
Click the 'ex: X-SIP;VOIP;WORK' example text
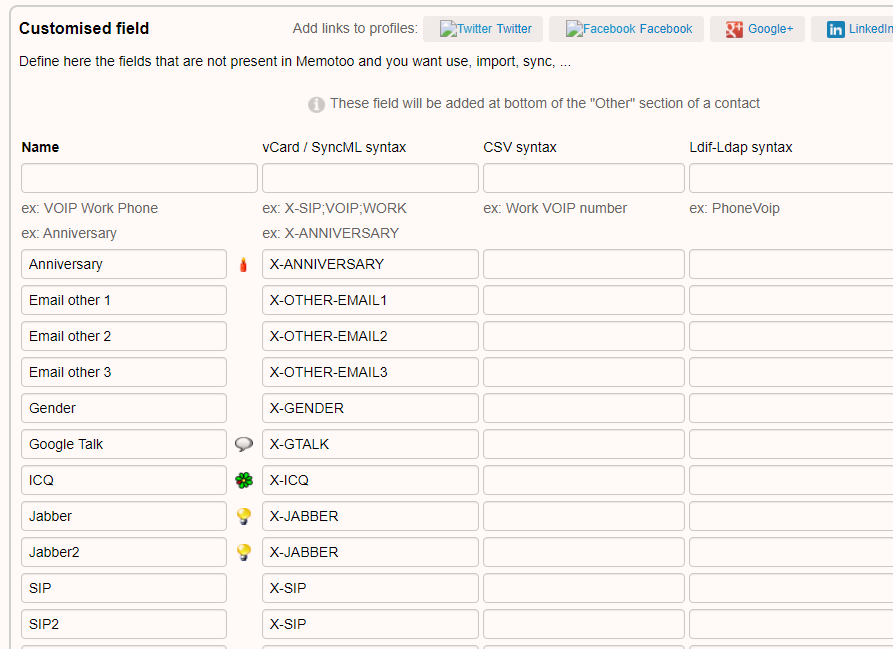coord(334,208)
